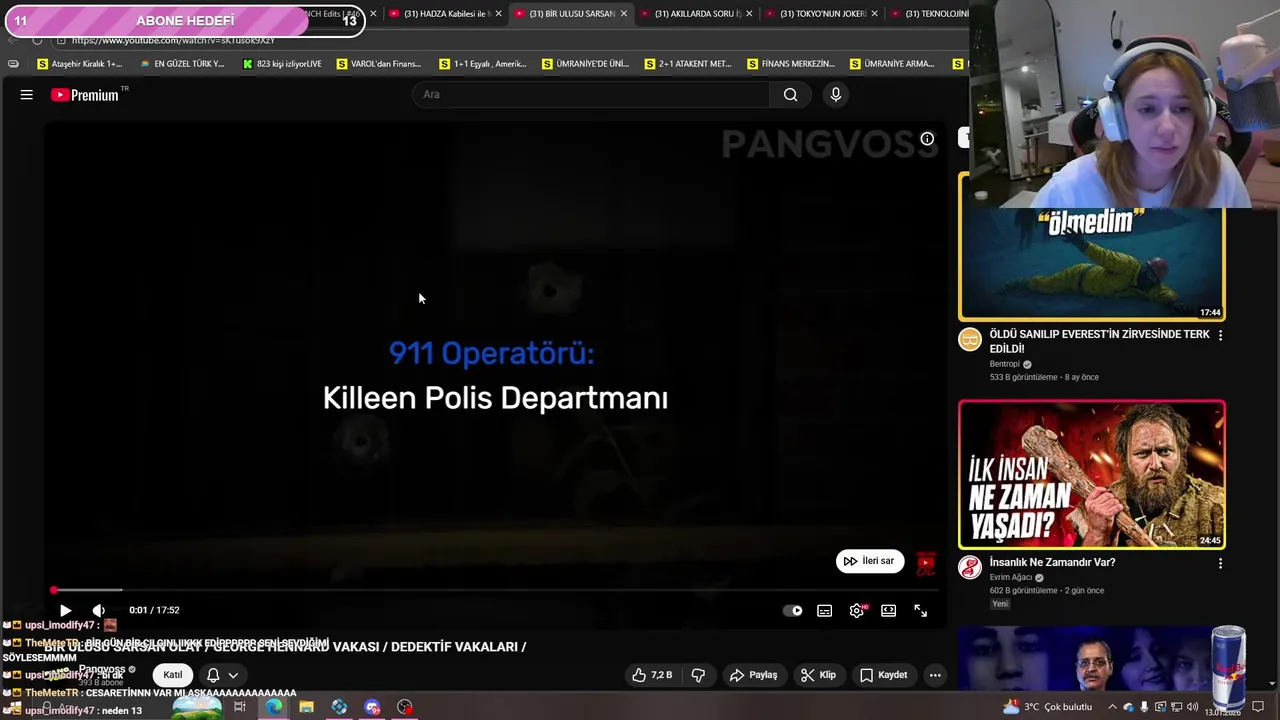Open Microsoft Edge in the taskbar
This screenshot has height=720, width=1280.
click(274, 707)
